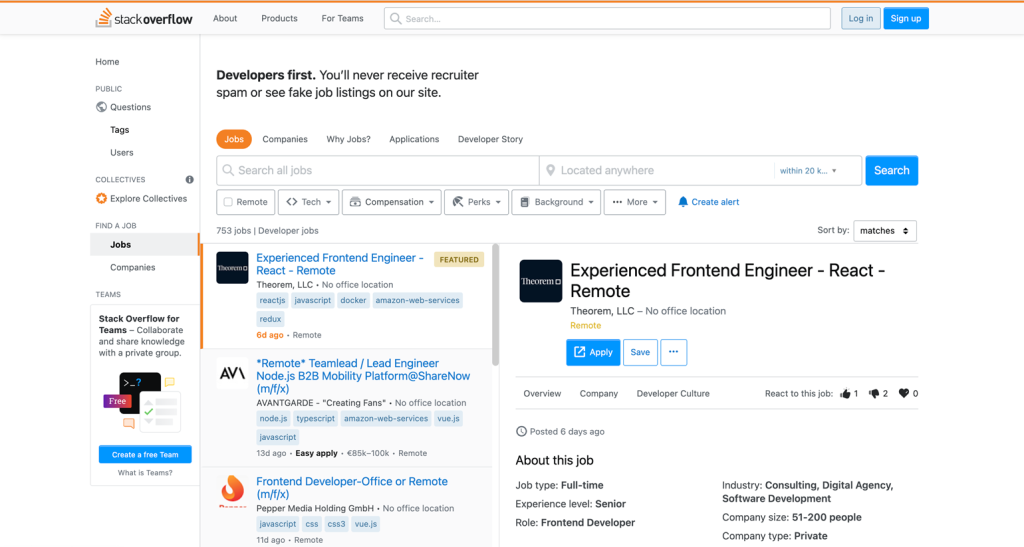Click the magnifier icon in Search all jobs field

point(228,170)
